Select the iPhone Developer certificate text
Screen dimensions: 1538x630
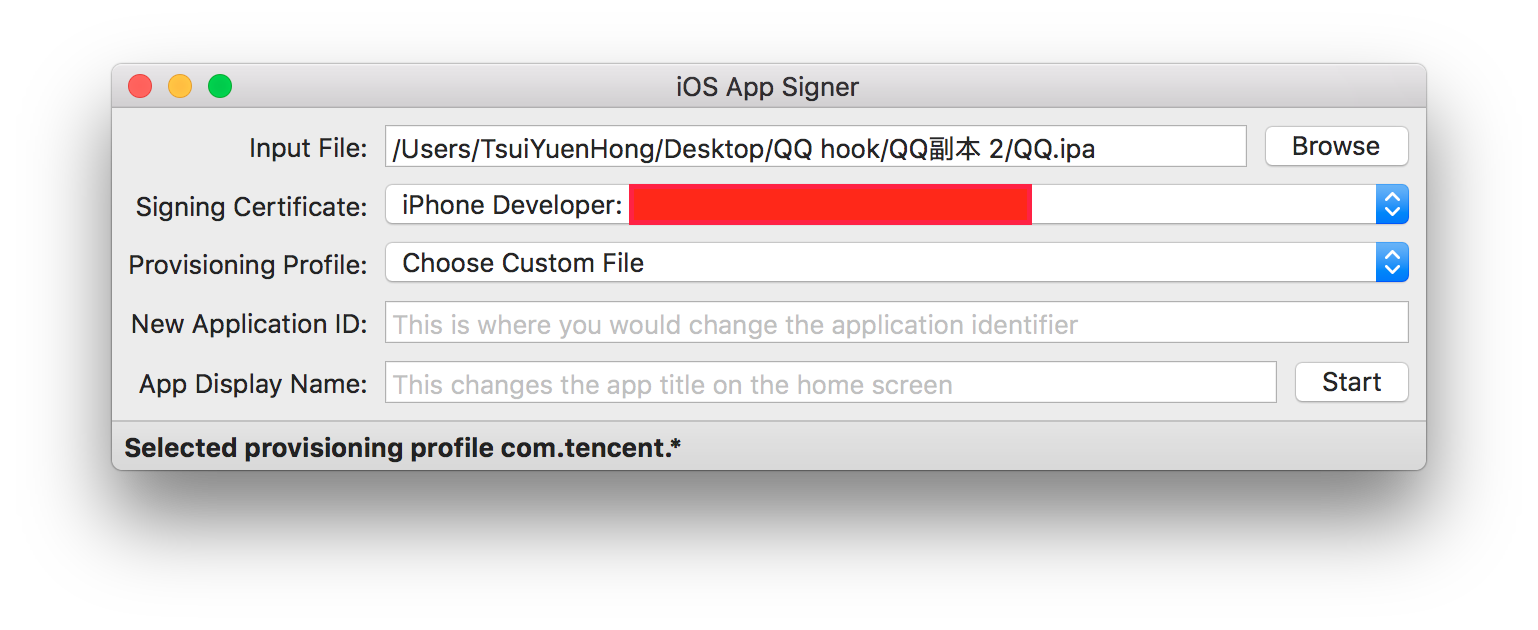tap(511, 206)
